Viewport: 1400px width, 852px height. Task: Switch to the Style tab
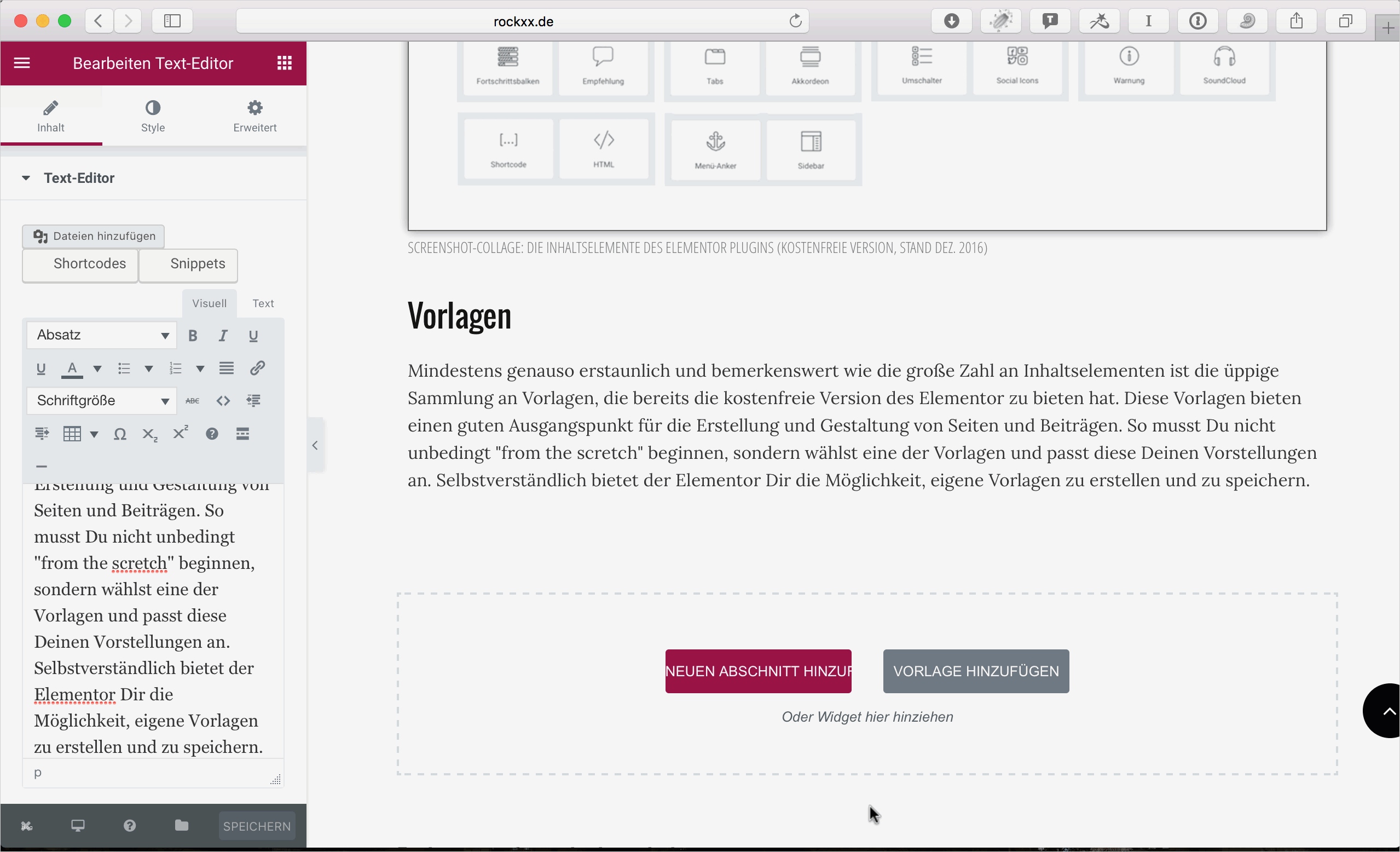(152, 117)
